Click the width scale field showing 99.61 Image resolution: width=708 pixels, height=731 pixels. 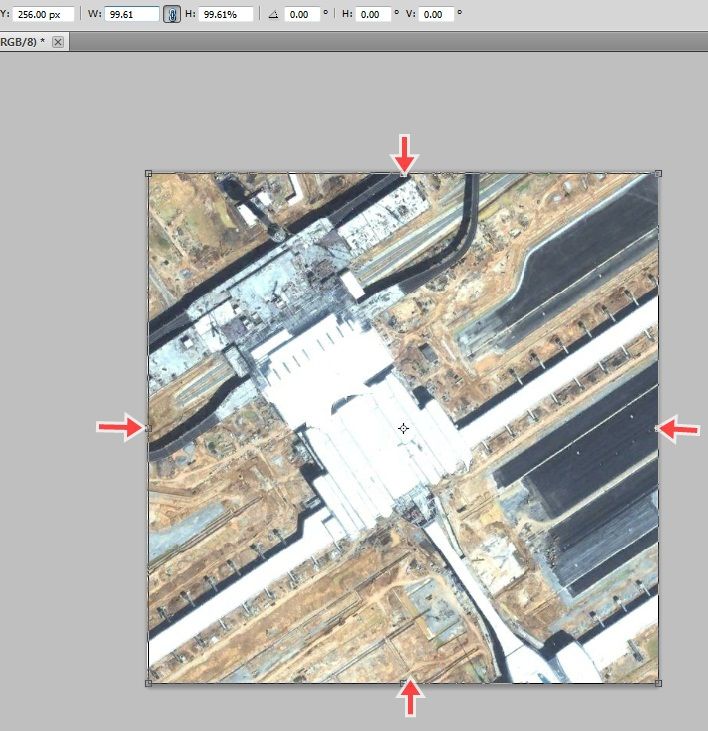coord(132,14)
